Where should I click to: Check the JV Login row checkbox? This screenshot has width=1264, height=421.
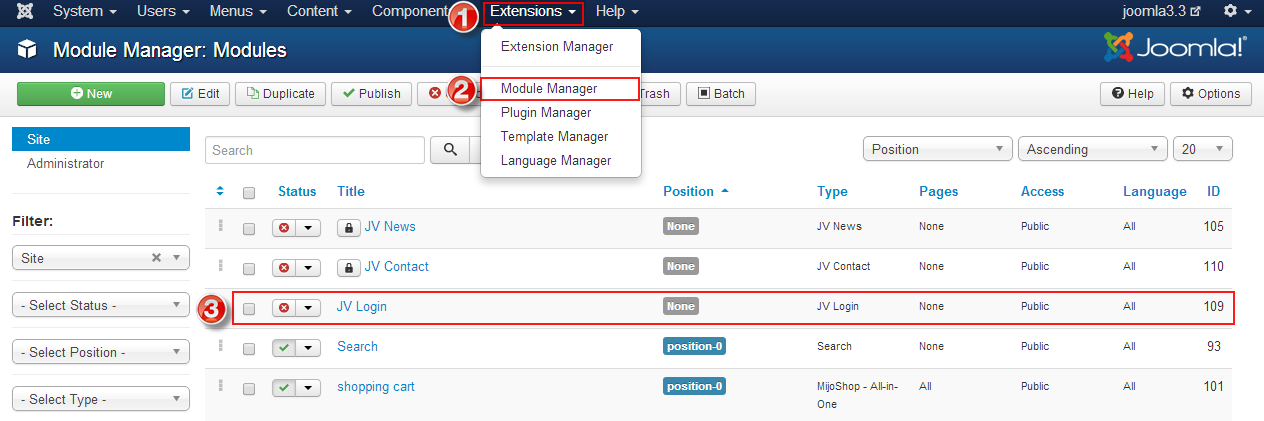point(249,309)
